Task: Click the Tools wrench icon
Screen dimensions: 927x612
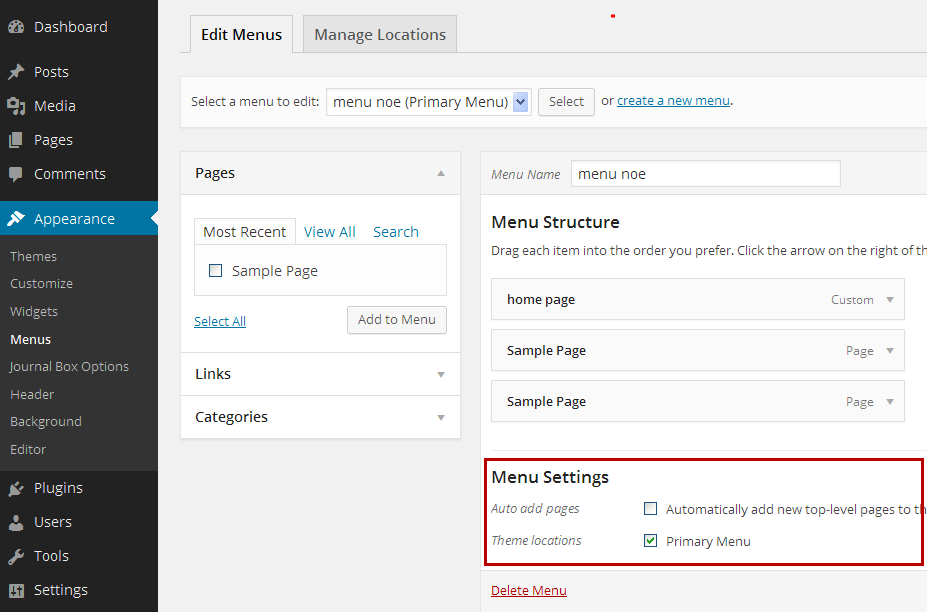Action: (16, 556)
